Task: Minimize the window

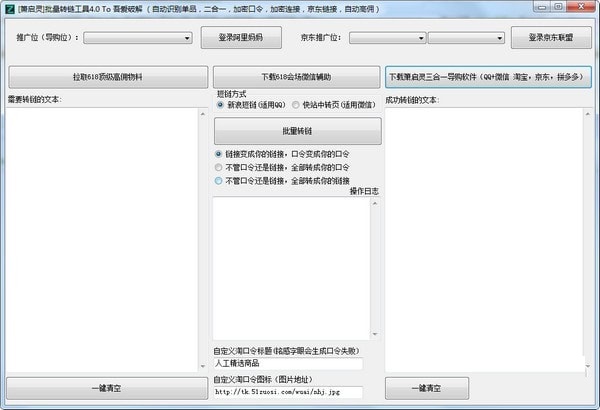Action: (542, 7)
